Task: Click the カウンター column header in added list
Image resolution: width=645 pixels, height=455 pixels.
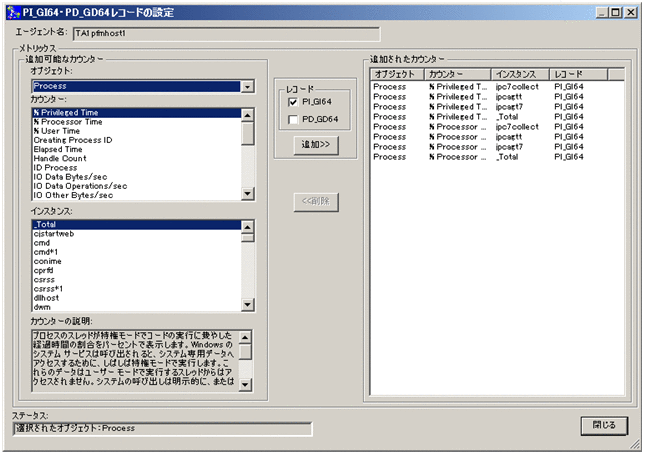Action: tap(457, 74)
